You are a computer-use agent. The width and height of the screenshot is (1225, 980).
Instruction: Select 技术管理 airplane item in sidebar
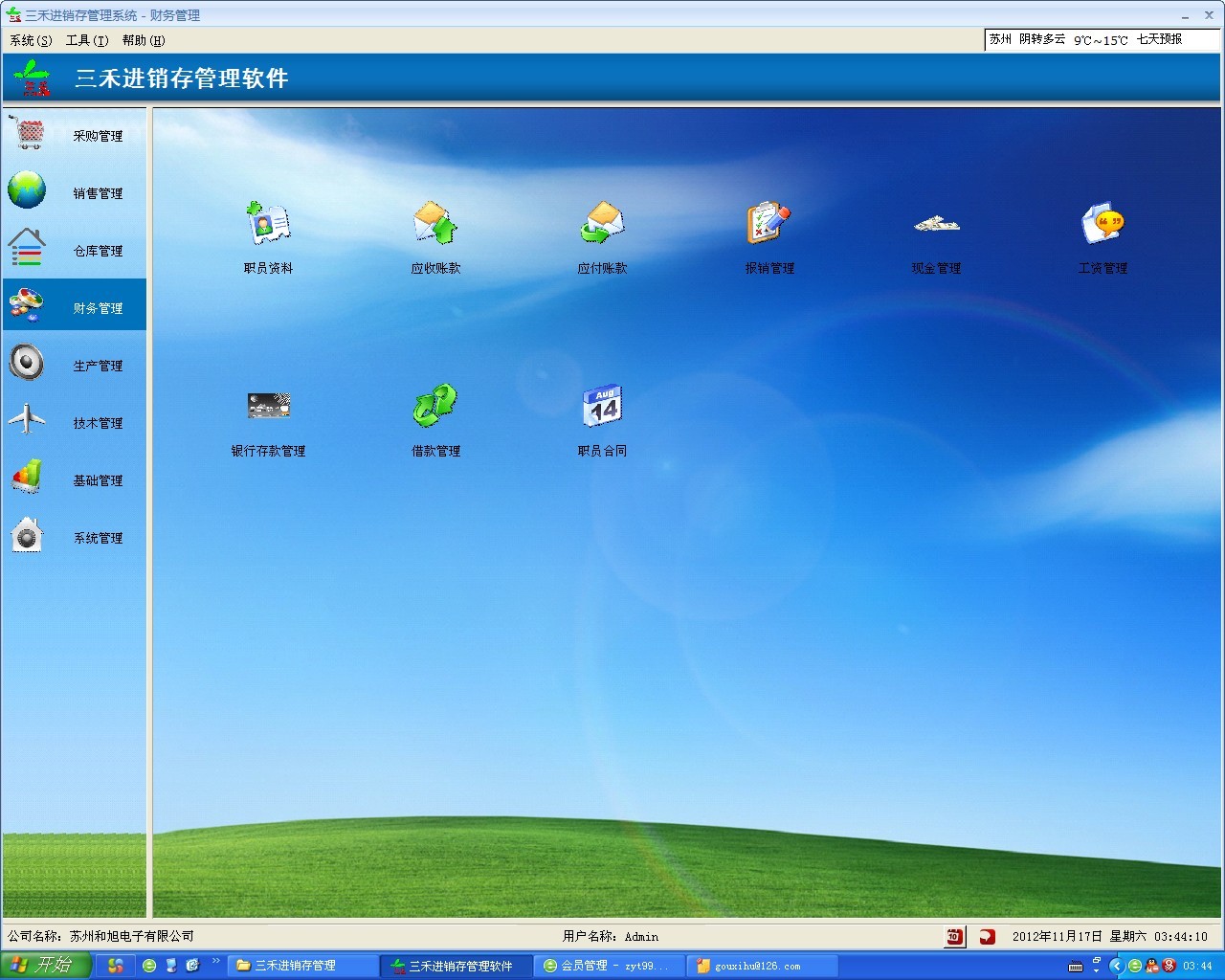tap(75, 422)
